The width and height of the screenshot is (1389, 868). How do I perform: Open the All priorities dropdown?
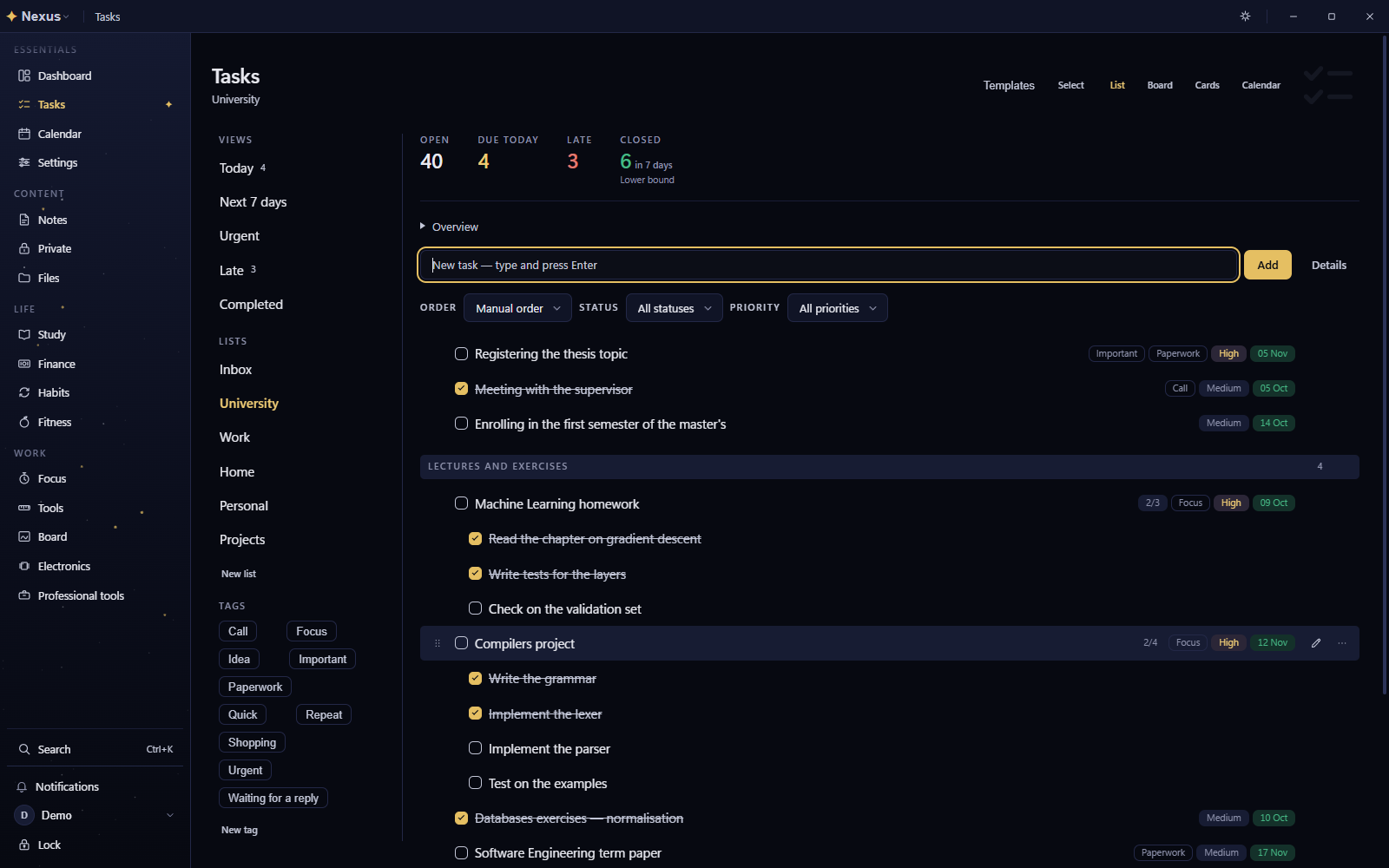pos(838,308)
